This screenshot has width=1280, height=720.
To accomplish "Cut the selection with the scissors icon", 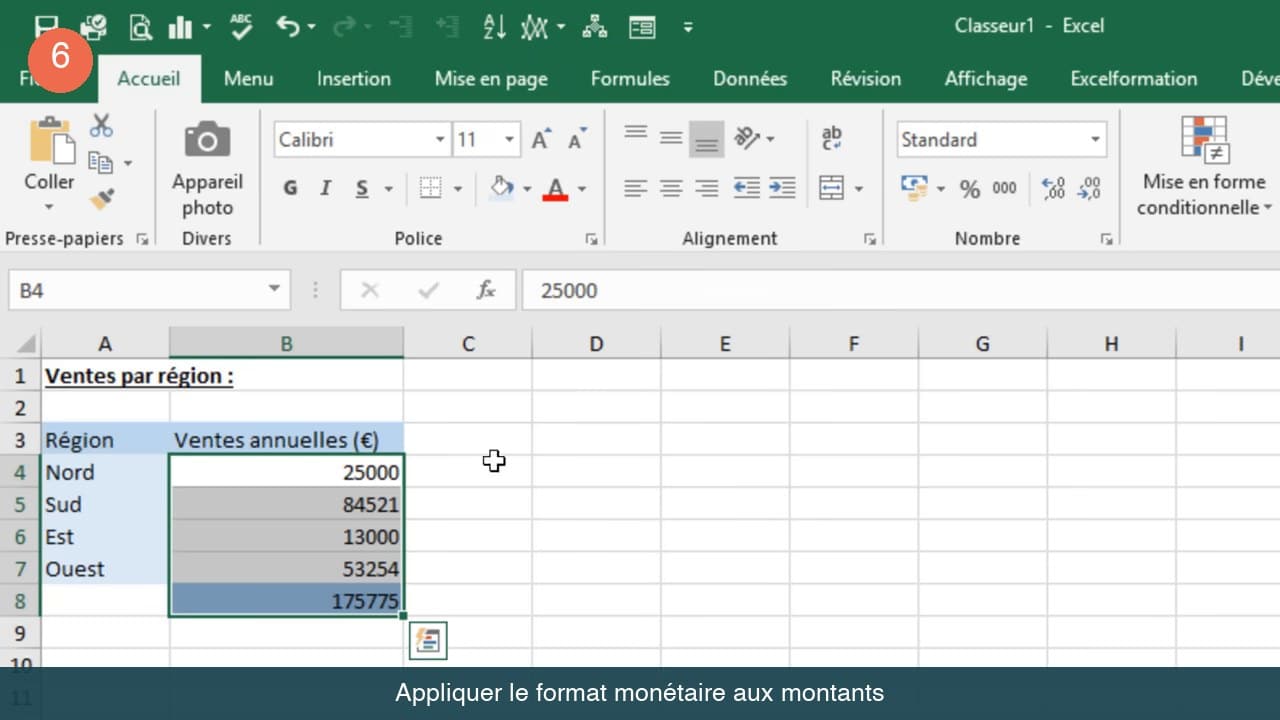I will [101, 126].
